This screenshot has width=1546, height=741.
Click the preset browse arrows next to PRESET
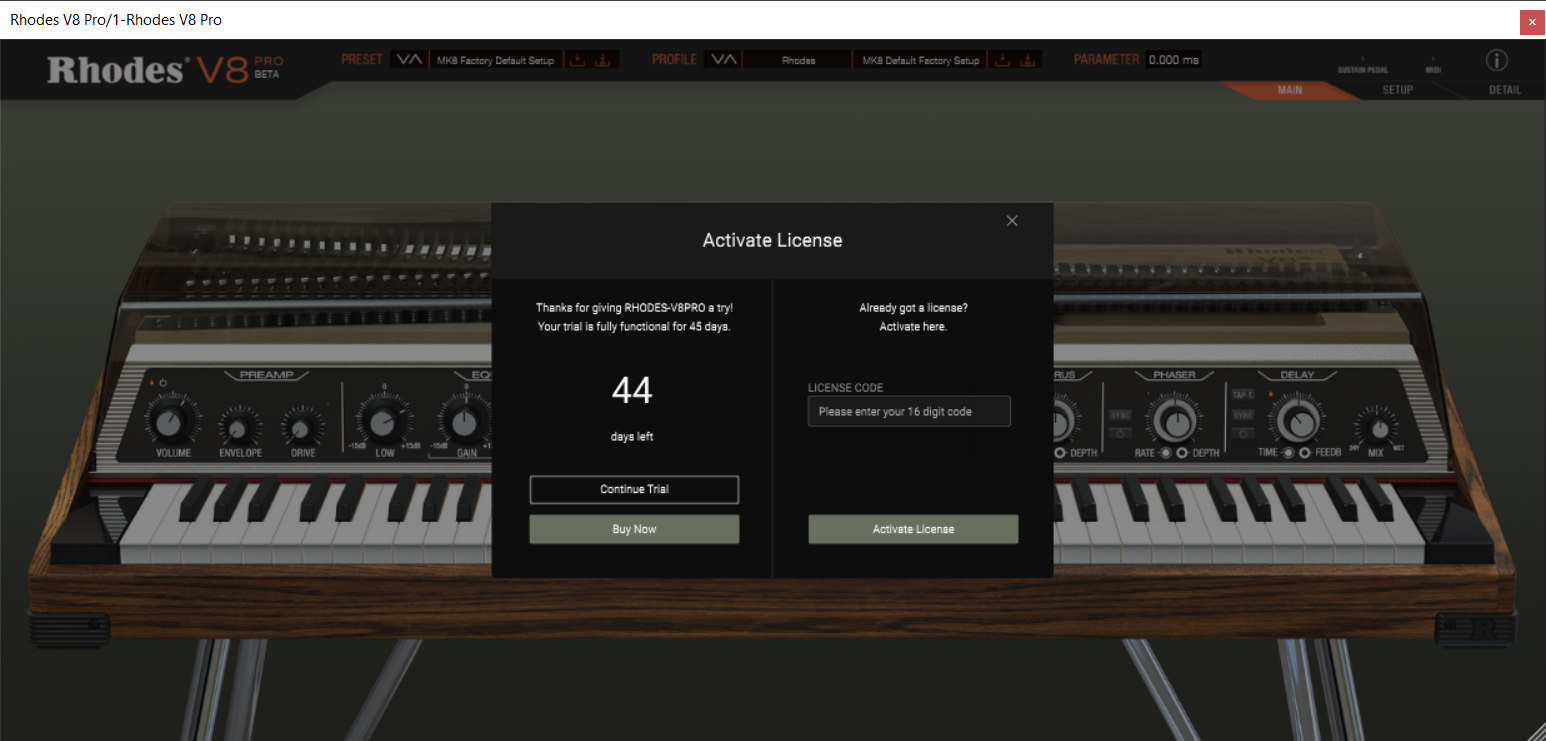click(x=409, y=60)
